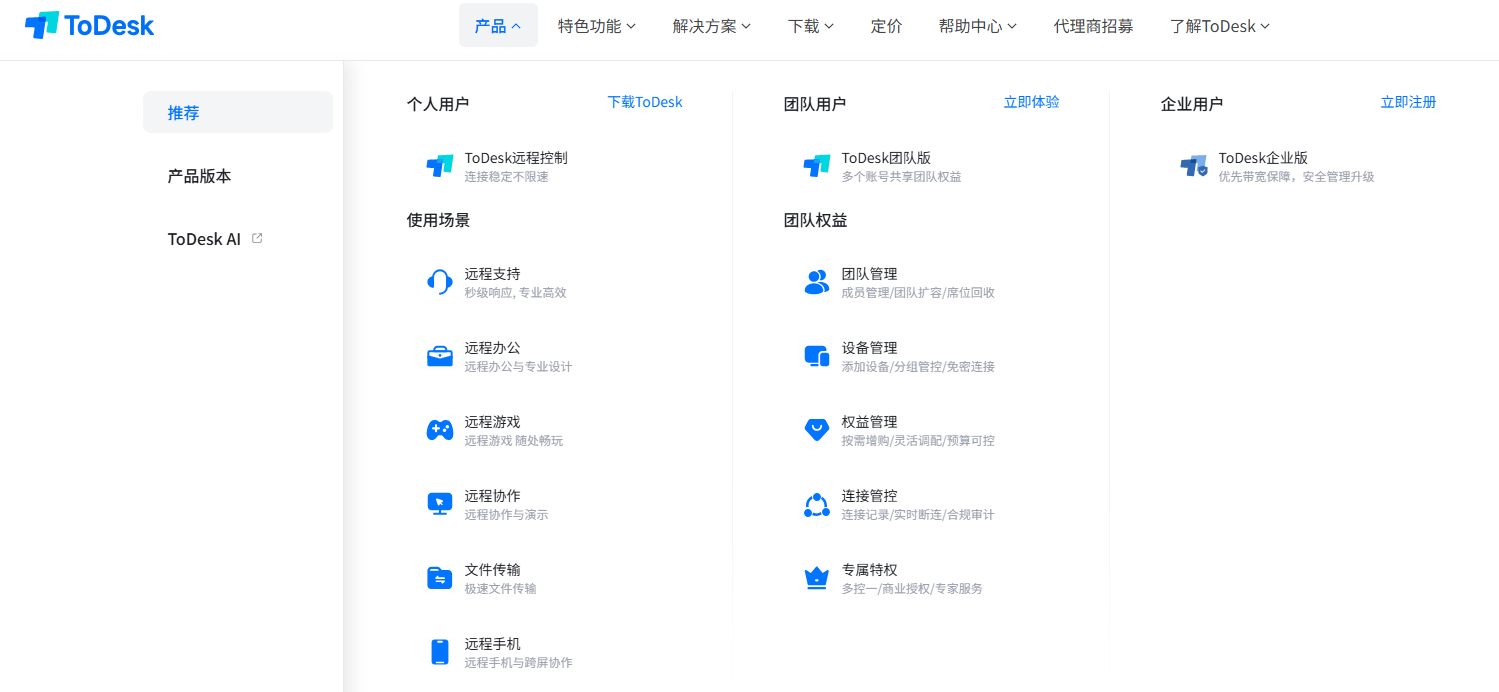Click the 权益管理 icon

[x=817, y=430]
